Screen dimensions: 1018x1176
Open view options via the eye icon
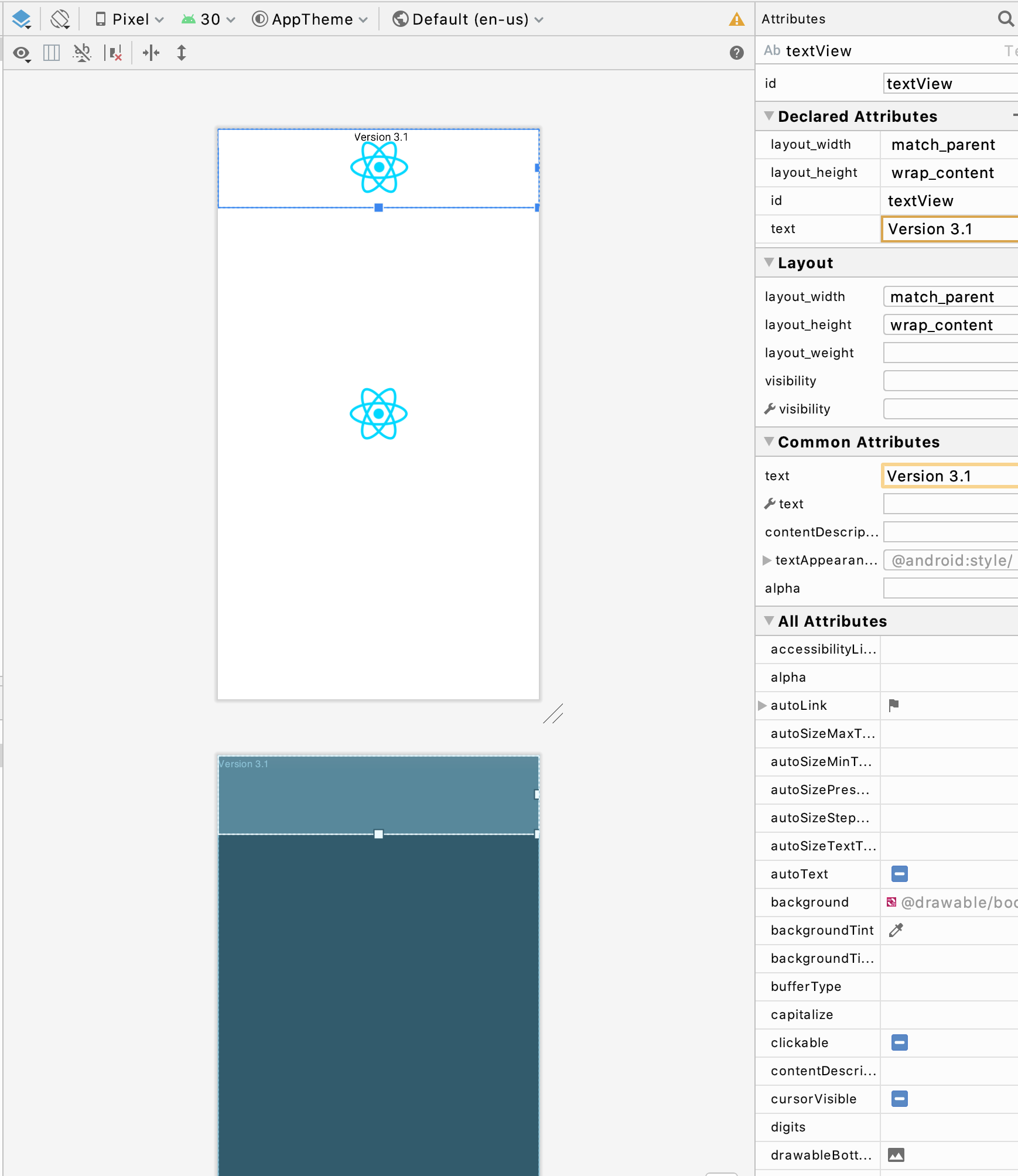[21, 53]
